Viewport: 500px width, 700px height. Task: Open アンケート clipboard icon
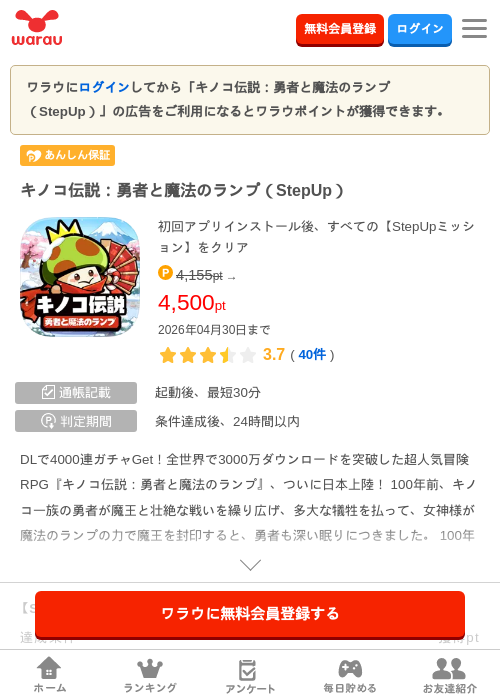coord(249,670)
